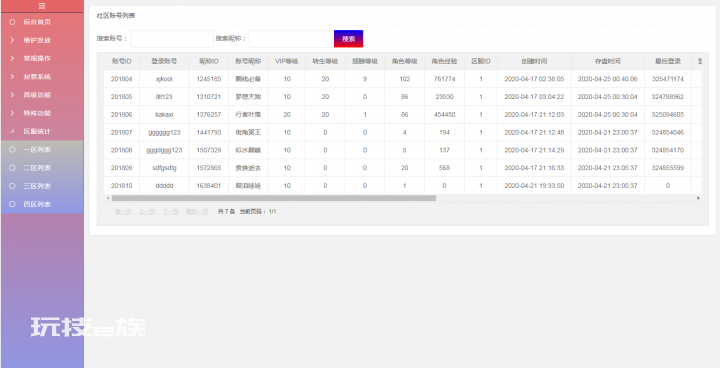
Task: Click login account gggggg123
Action: tap(164, 132)
